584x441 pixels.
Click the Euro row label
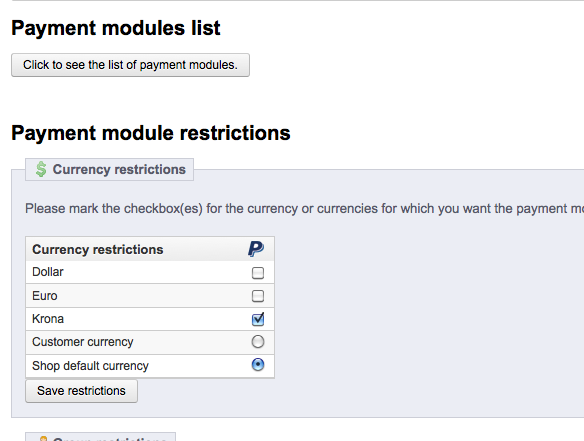(45, 296)
